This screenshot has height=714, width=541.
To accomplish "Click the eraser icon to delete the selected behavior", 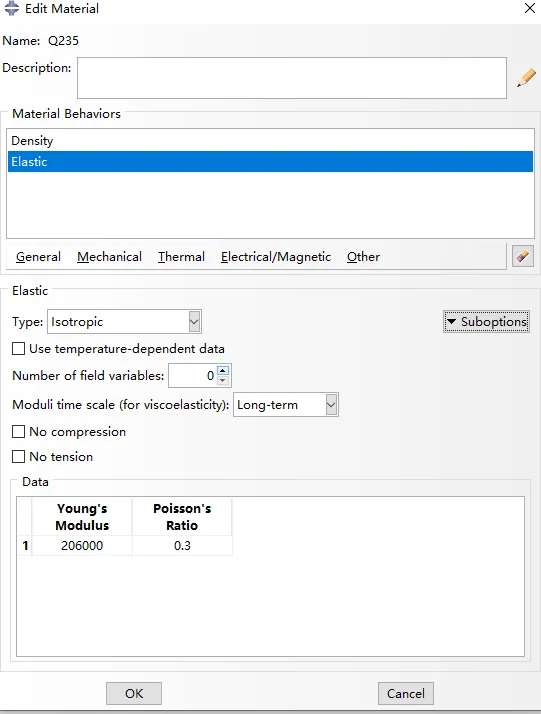I will [523, 256].
